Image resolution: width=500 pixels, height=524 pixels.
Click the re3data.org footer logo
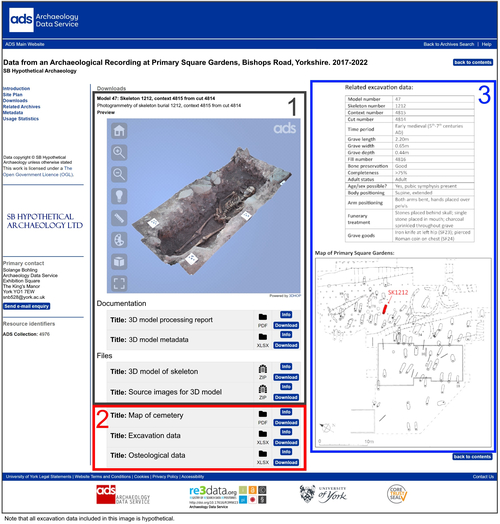228,496
